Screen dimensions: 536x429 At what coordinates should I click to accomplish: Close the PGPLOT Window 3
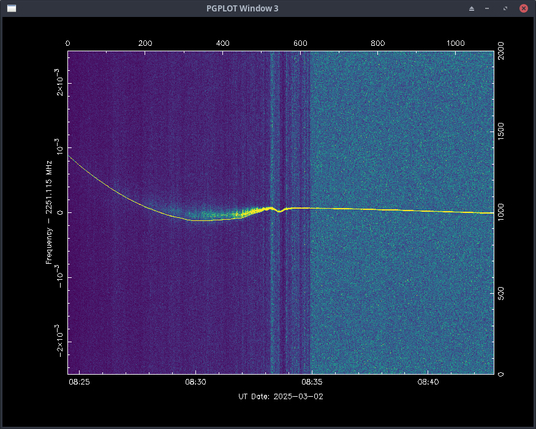point(523,9)
